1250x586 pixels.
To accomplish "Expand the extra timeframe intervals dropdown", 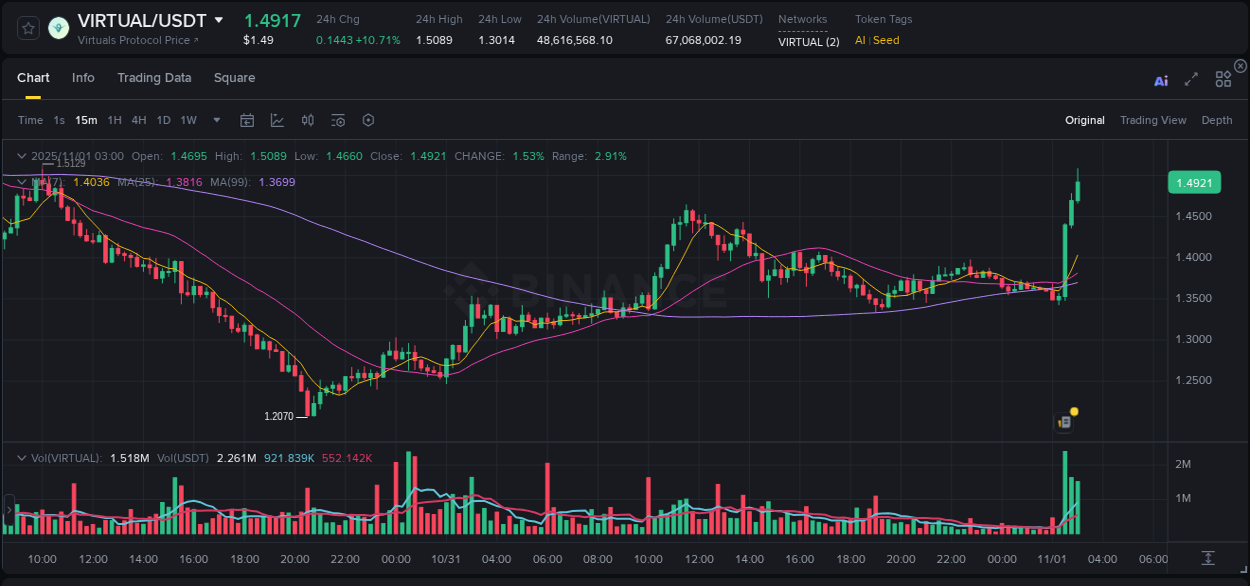I will (x=215, y=120).
